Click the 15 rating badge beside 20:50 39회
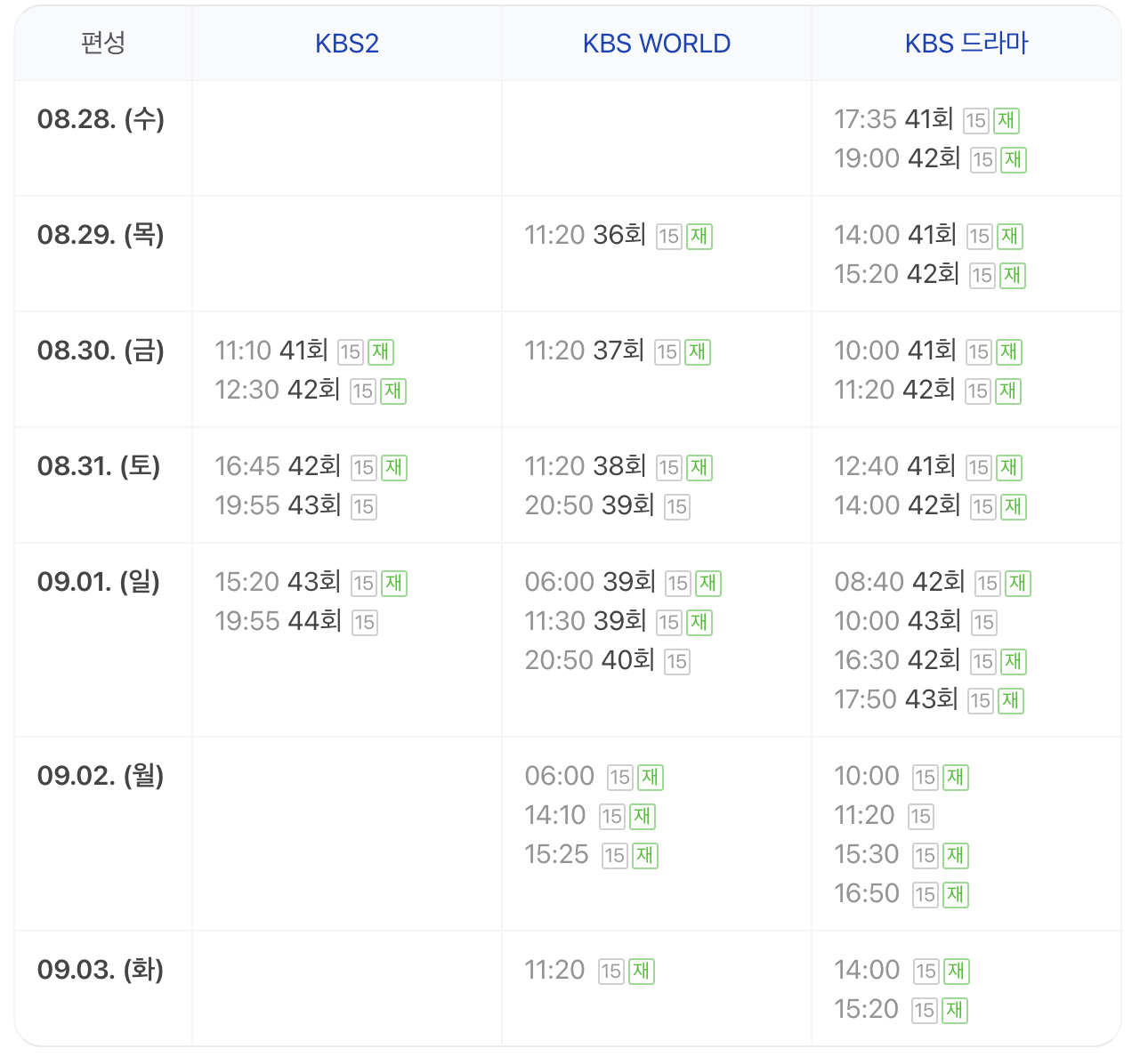The height and width of the screenshot is (1057, 1148). pyautogui.click(x=676, y=506)
